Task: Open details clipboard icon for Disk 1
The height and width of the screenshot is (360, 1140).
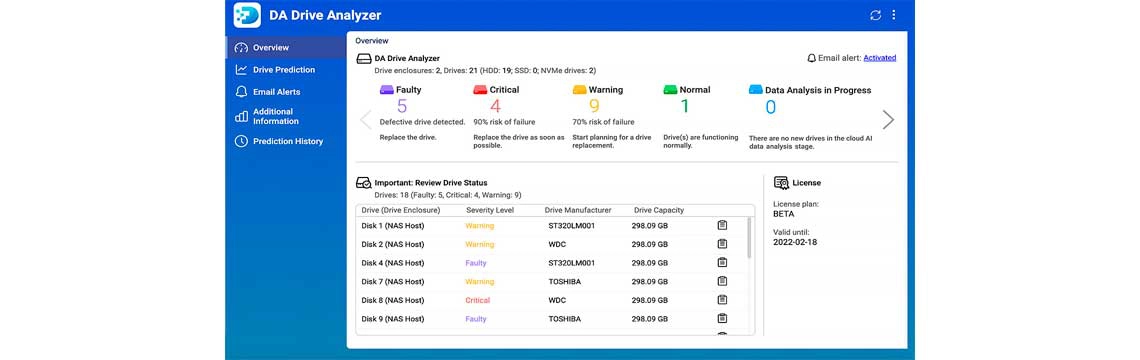Action: pos(722,225)
